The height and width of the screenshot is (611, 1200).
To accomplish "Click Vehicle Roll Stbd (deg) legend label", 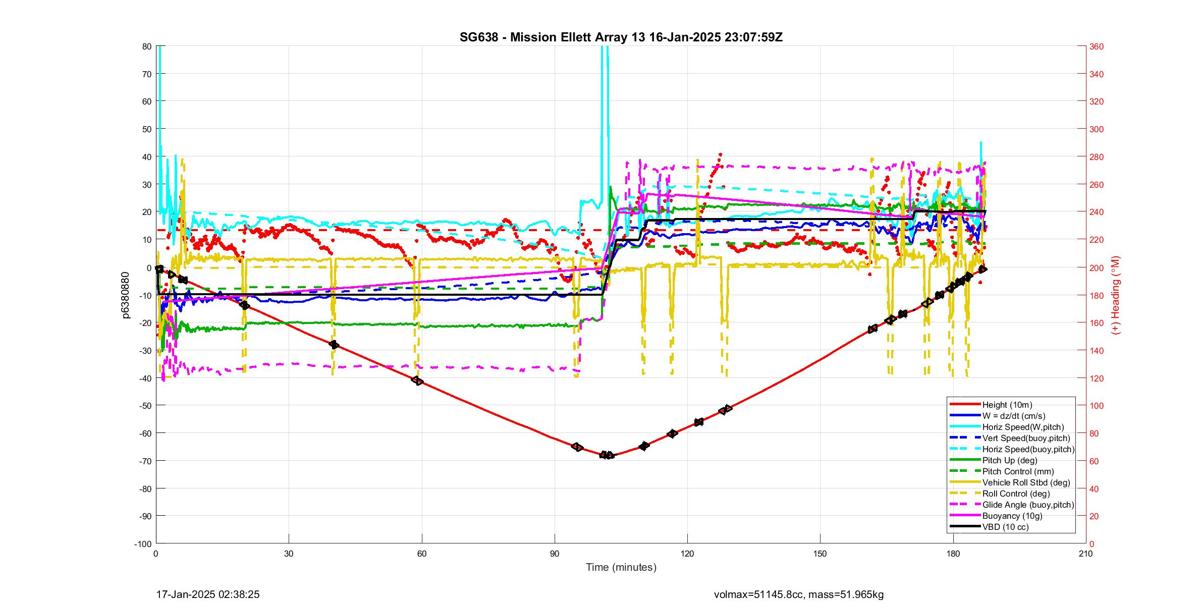I will 1027,483.
